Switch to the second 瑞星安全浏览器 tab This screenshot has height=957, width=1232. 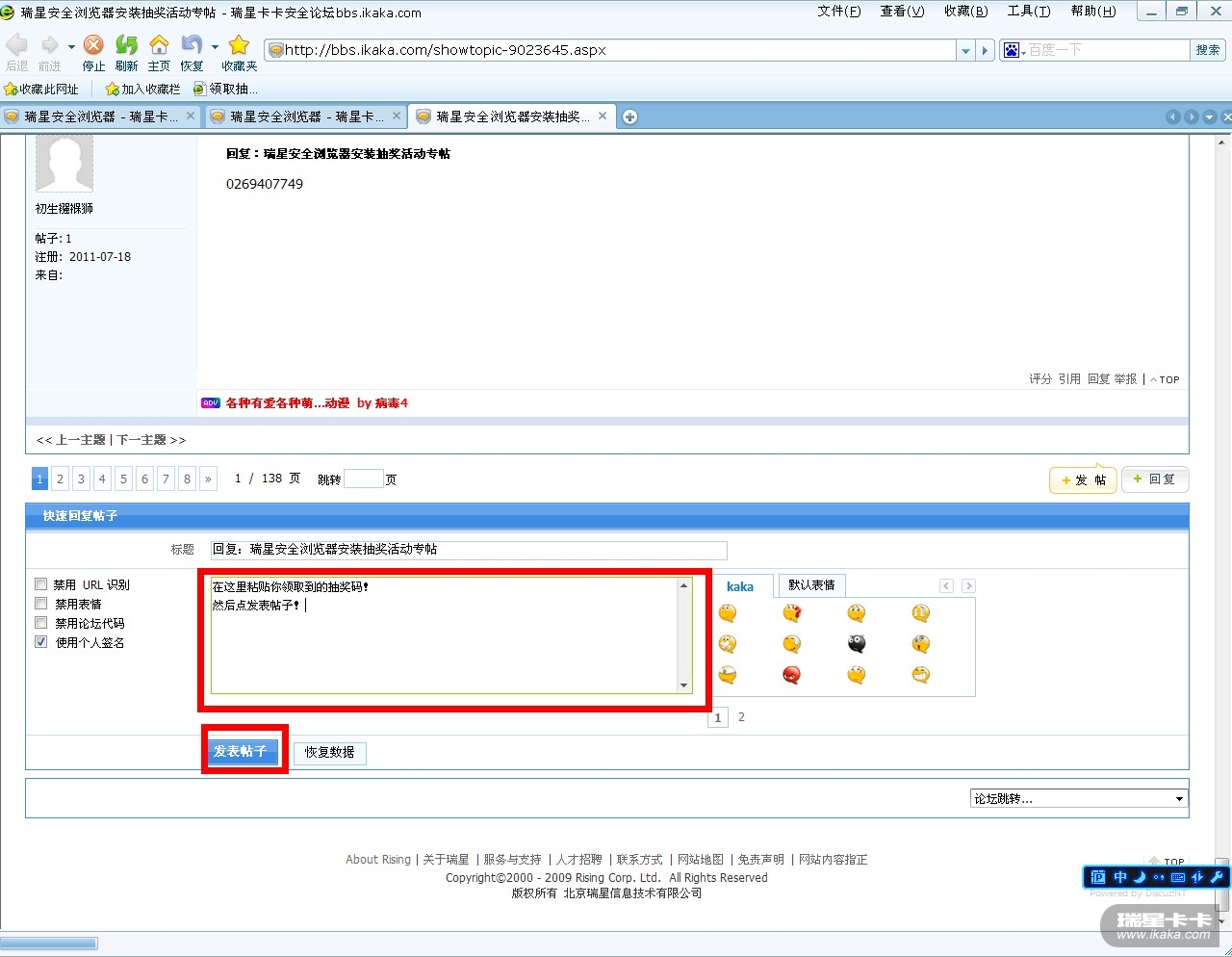point(306,116)
